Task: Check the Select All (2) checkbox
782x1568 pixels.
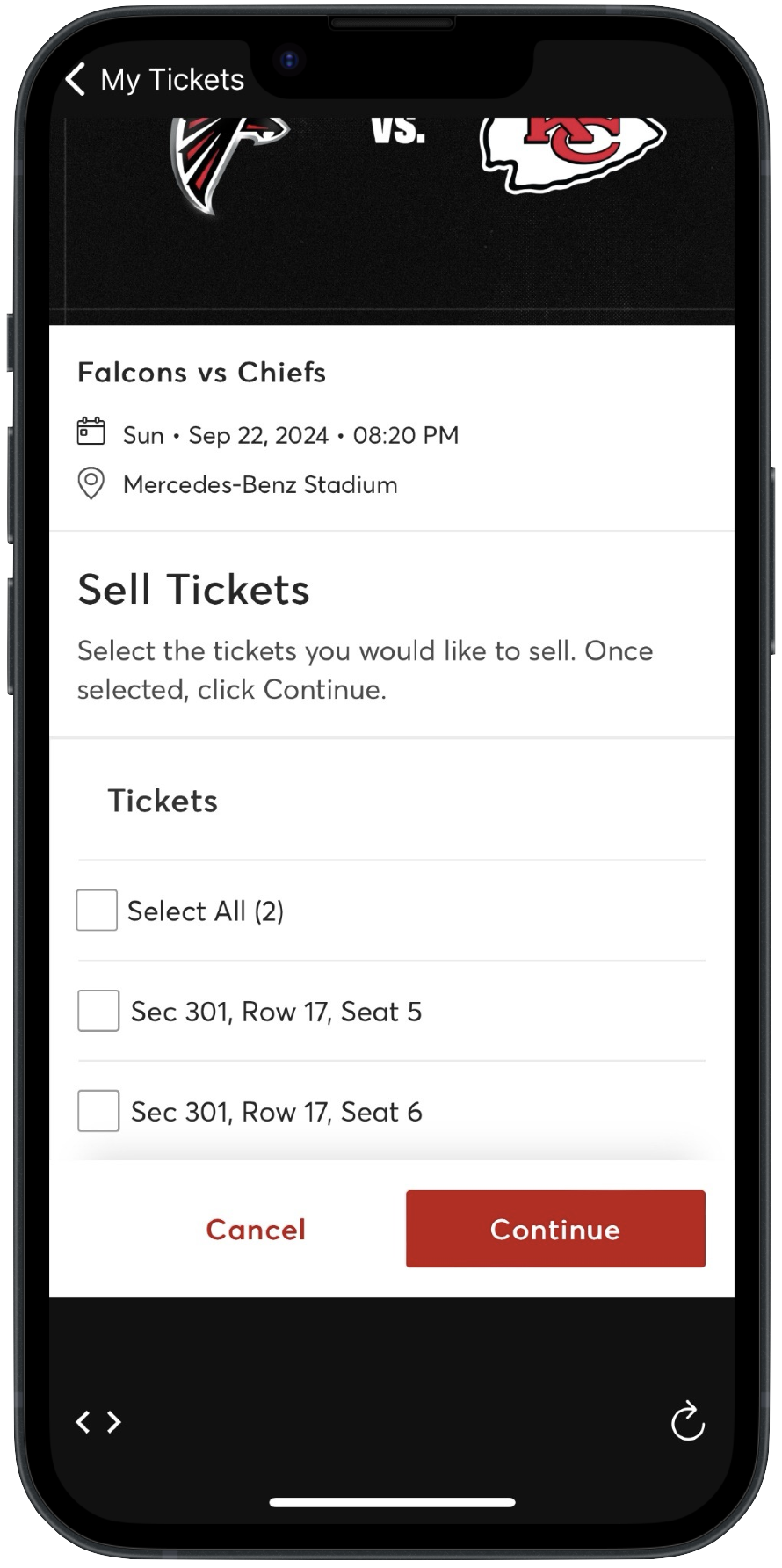Action: (97, 910)
